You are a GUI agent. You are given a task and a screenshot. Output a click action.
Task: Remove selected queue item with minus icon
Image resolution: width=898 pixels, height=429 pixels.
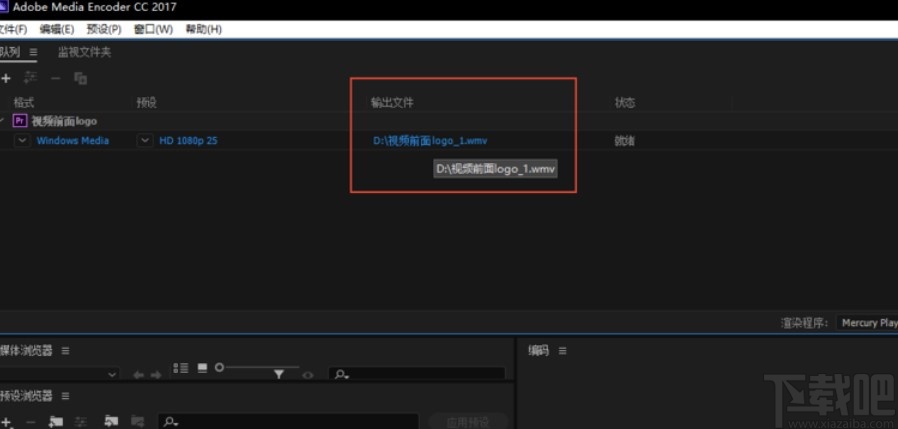(x=56, y=78)
